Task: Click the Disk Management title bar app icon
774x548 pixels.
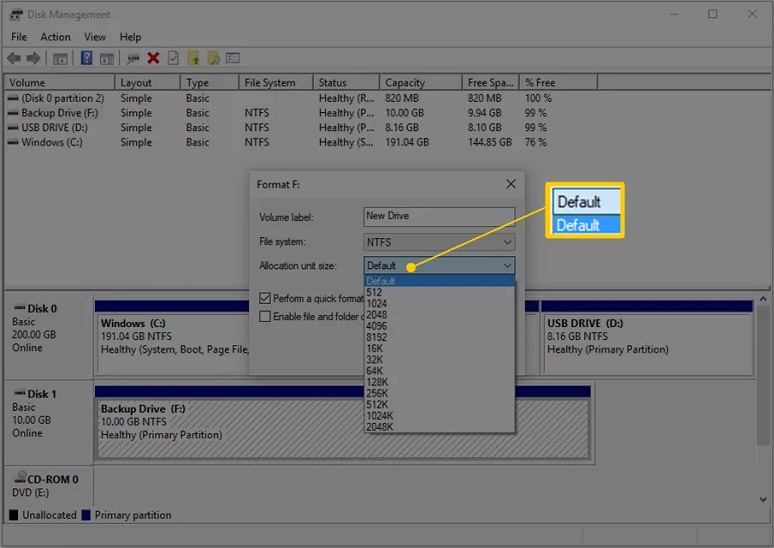Action: (16, 14)
